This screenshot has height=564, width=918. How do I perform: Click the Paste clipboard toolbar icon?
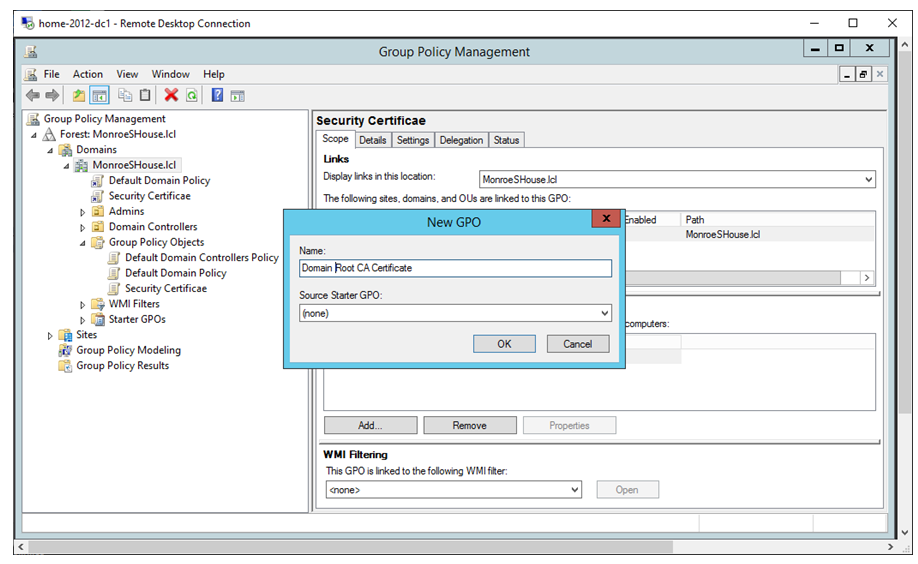[145, 95]
